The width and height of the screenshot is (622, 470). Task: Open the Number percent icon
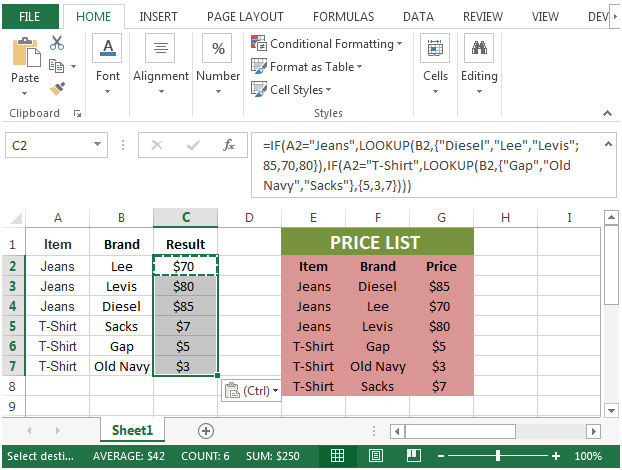217,48
